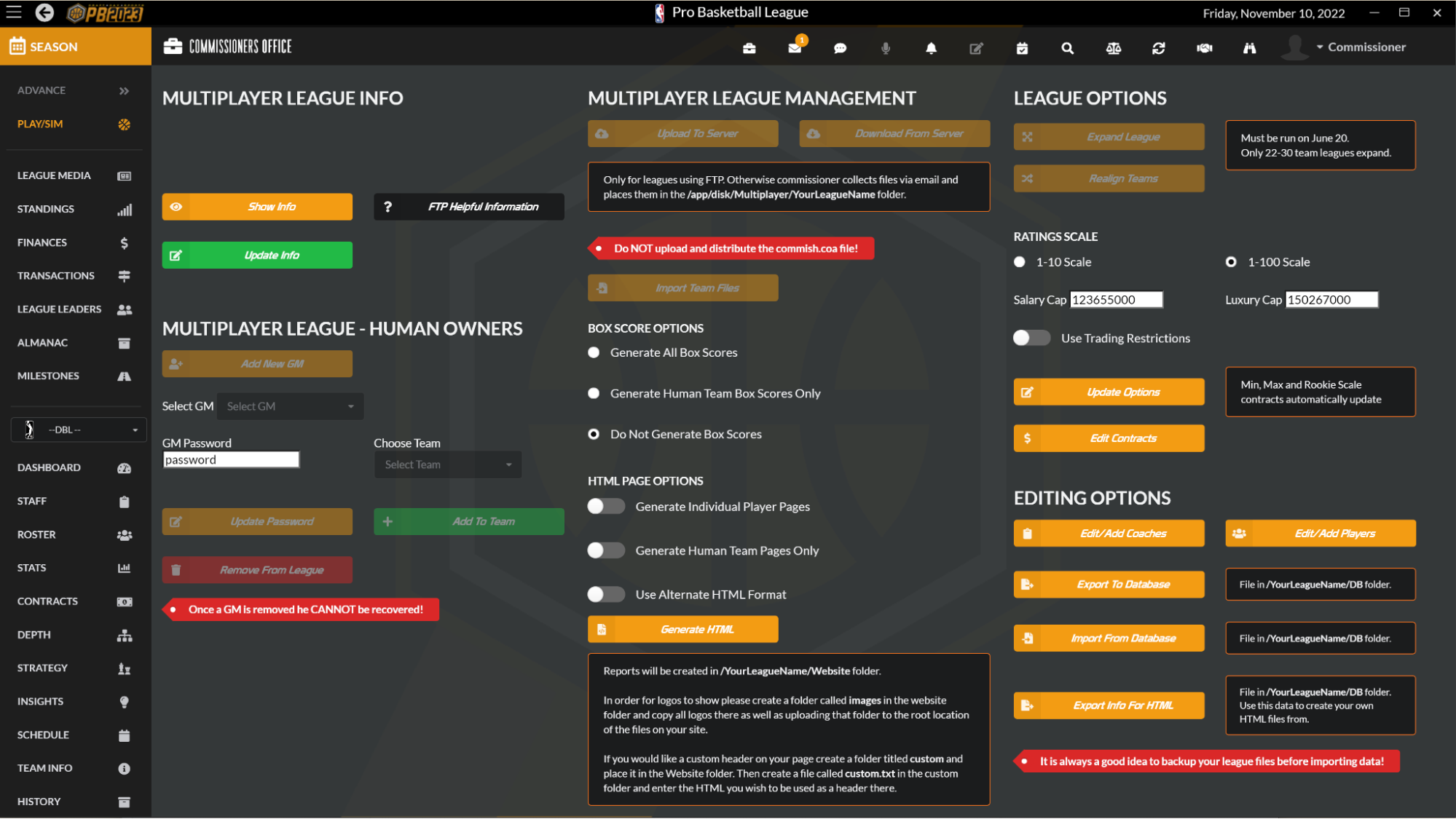Toggle Use Trading Restrictions switch
The height and width of the screenshot is (819, 1456).
[x=1031, y=338]
